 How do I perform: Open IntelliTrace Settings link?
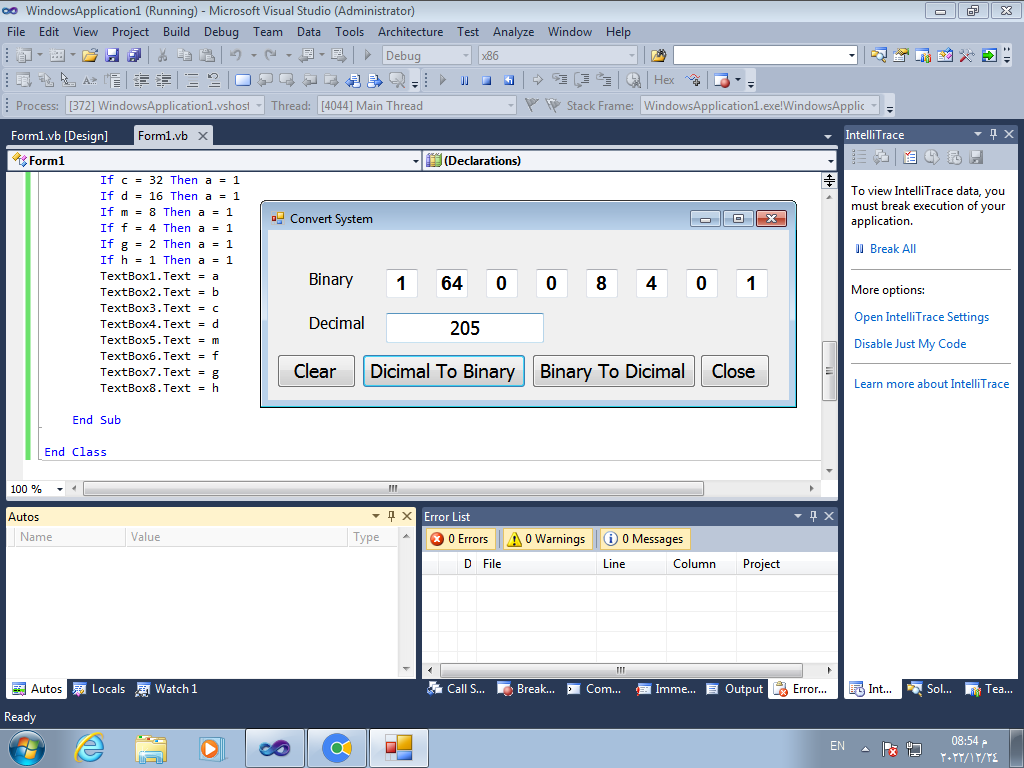[x=921, y=317]
